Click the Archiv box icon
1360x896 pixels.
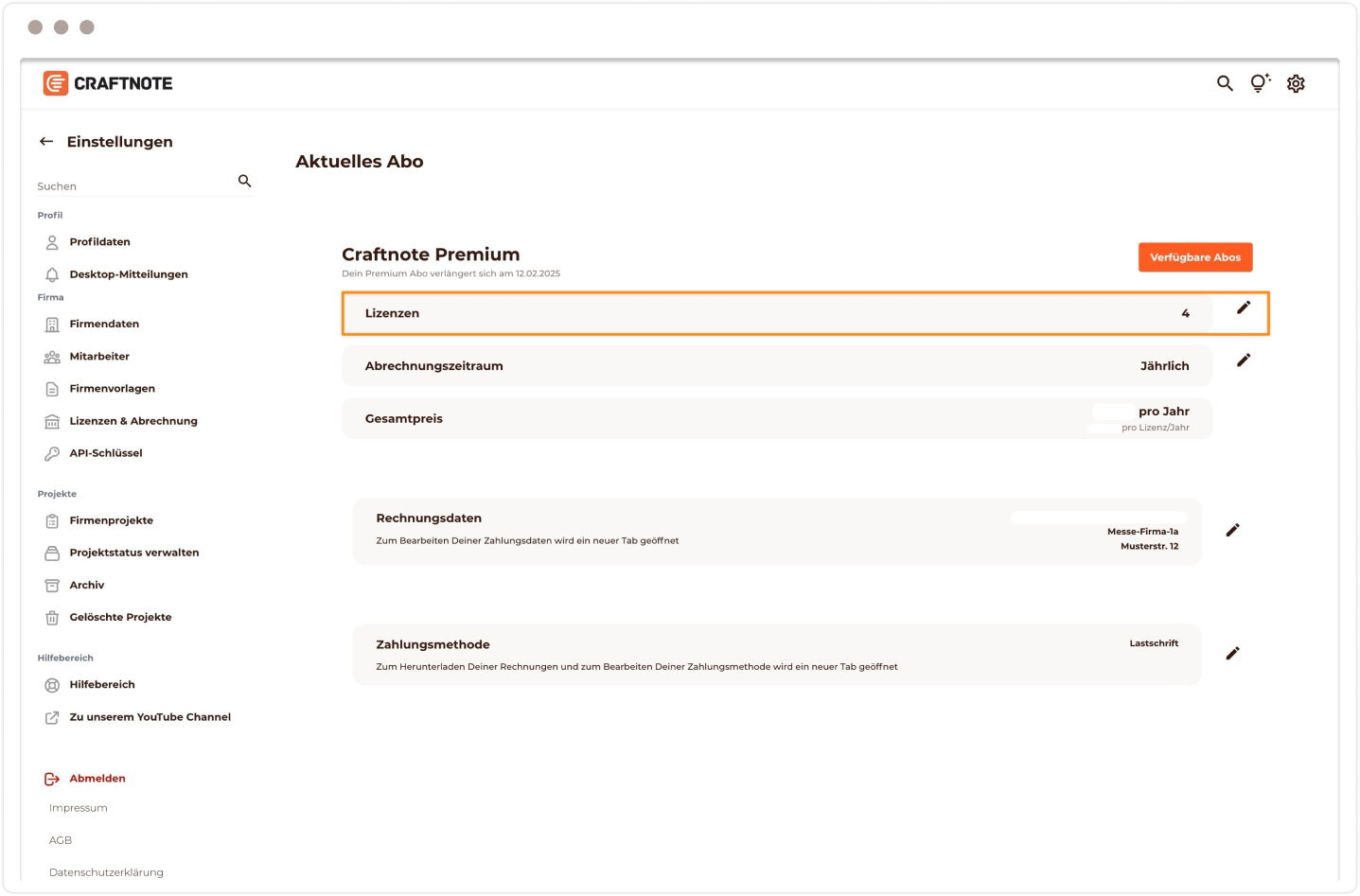52,585
